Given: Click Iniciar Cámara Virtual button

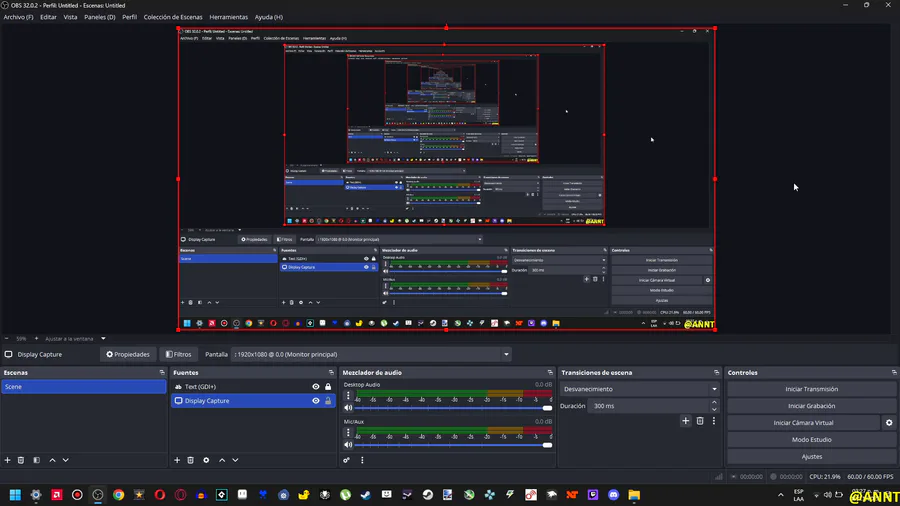Looking at the screenshot, I should [803, 423].
